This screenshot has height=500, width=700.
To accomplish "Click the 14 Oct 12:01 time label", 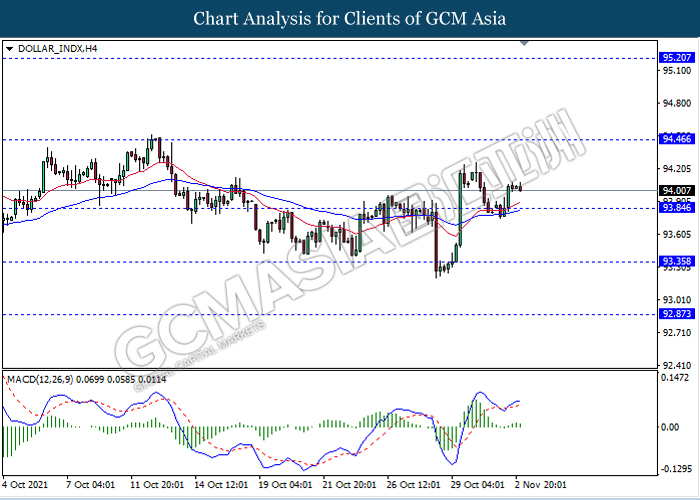I will tap(221, 485).
